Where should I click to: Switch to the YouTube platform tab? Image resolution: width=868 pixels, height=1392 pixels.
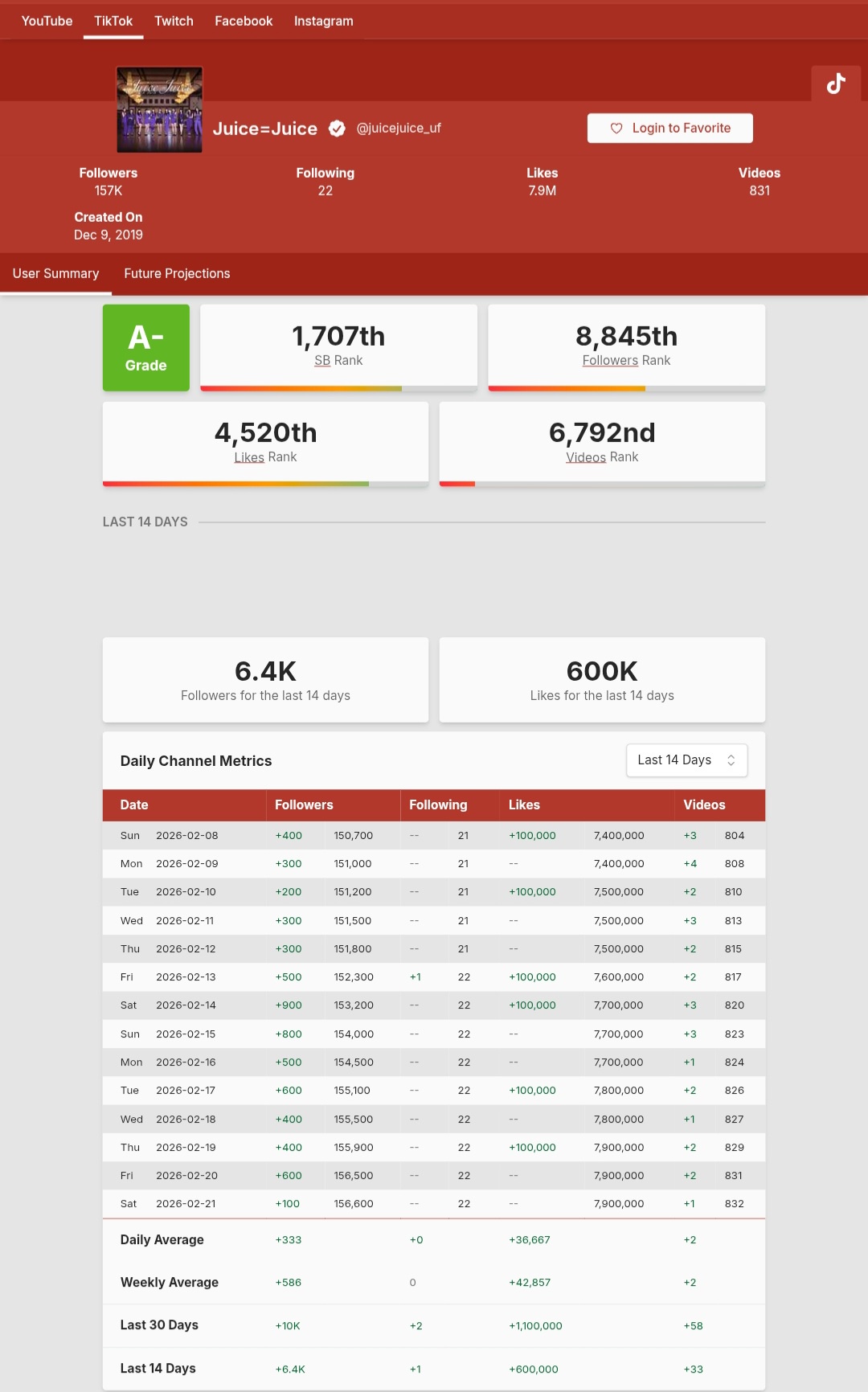[x=47, y=21]
